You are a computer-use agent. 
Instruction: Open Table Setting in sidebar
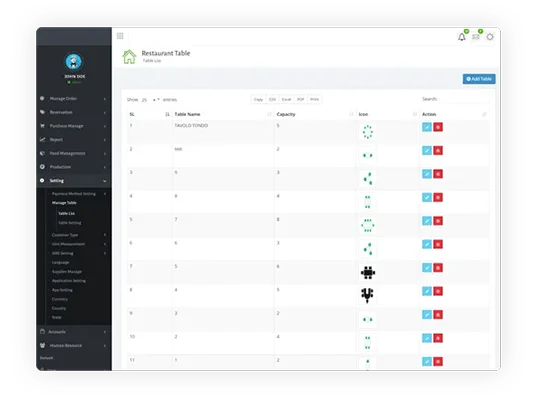click(x=70, y=223)
